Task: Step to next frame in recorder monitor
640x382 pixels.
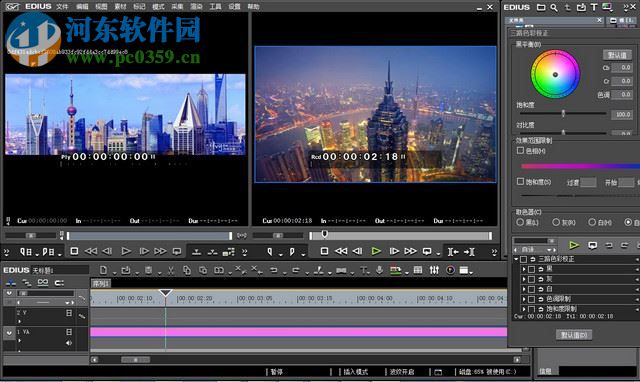Action: [x=394, y=251]
